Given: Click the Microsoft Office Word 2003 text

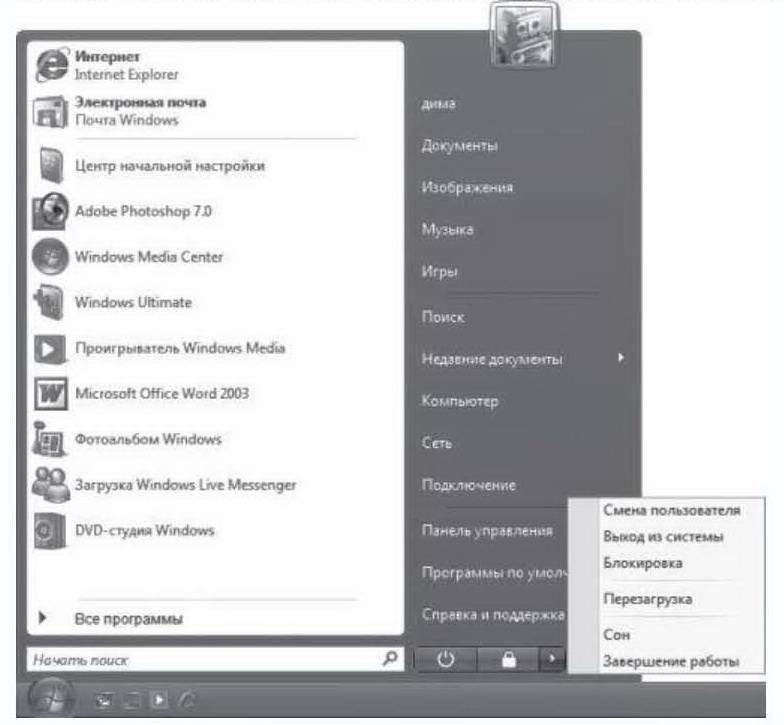Looking at the screenshot, I should [x=162, y=394].
